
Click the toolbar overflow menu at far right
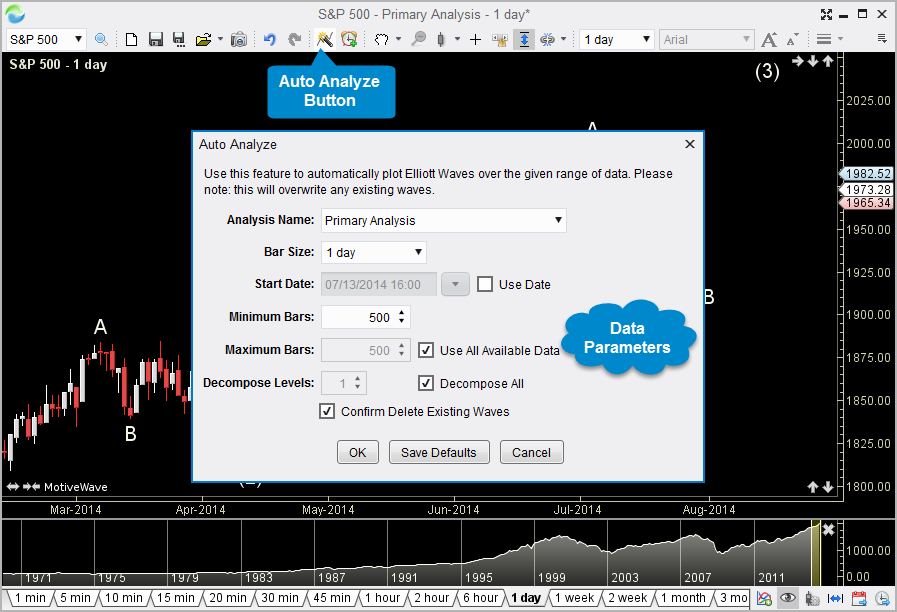coord(882,38)
